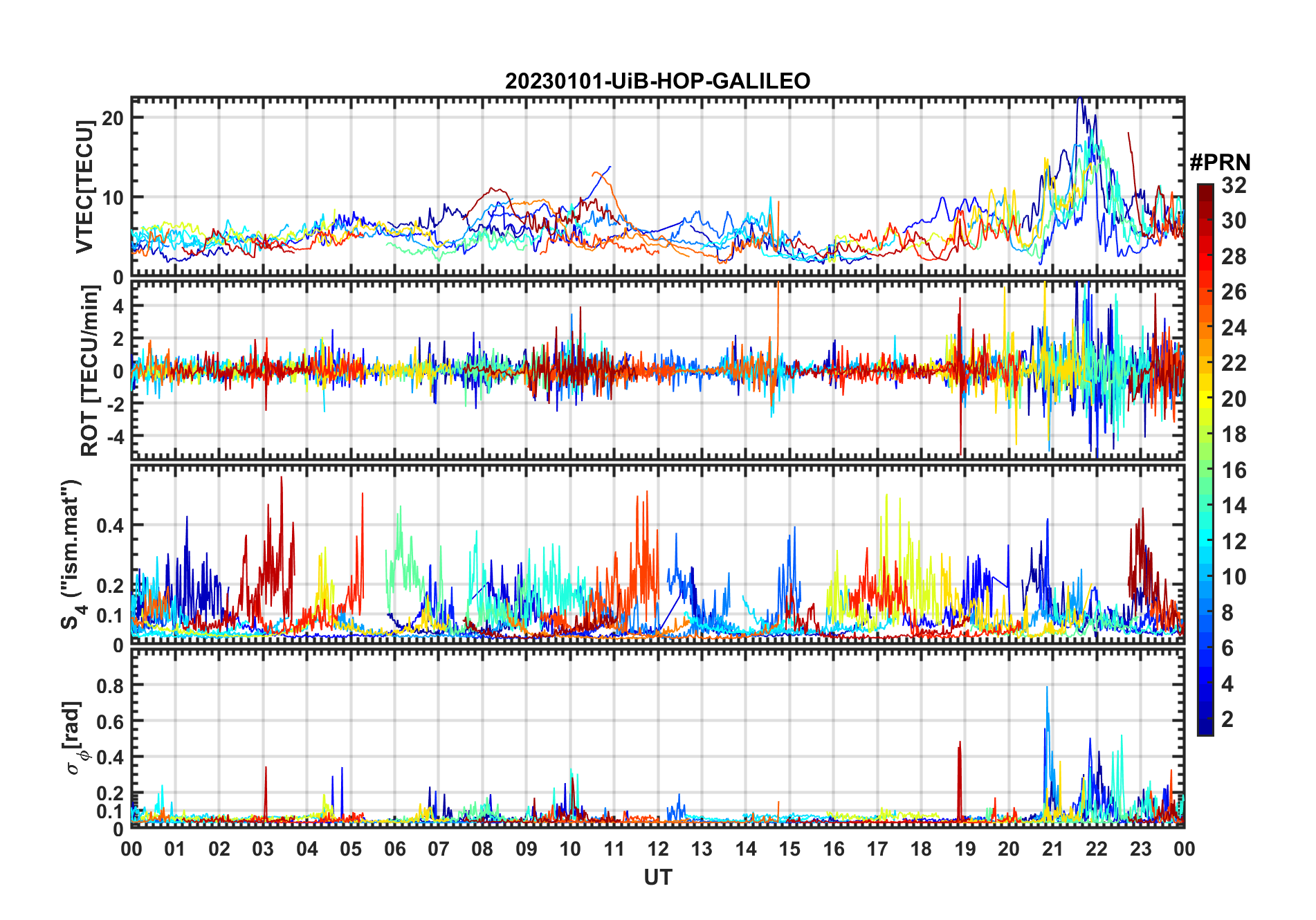Click colorbar tick label 22
The image size is (1316, 920).
coord(1234,363)
